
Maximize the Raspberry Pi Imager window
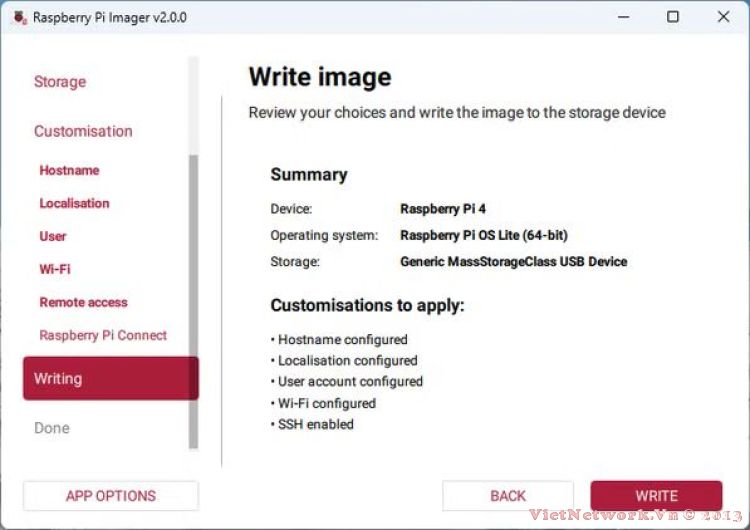673,17
